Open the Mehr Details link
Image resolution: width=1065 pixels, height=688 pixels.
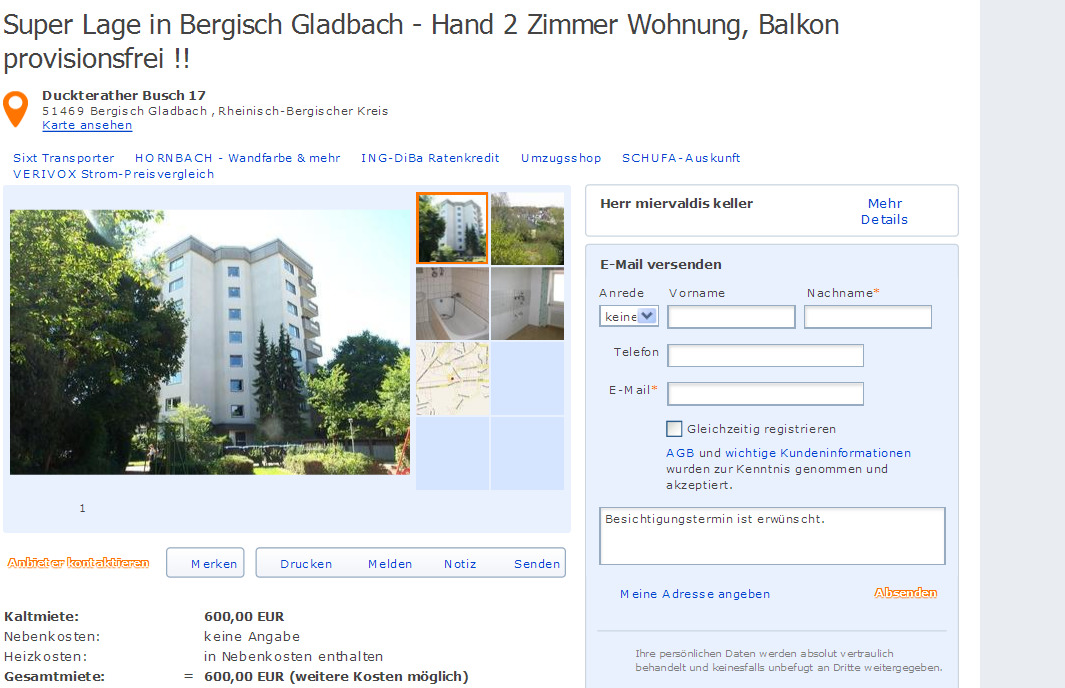(884, 211)
